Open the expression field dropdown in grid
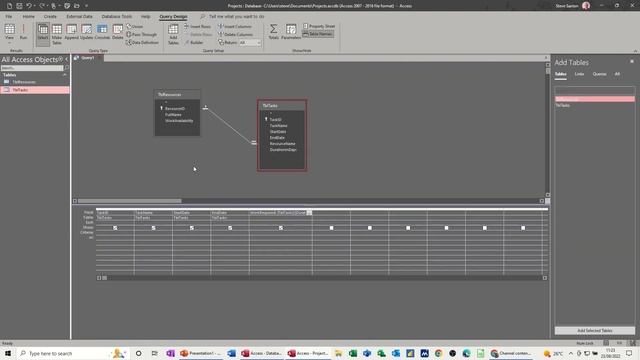 (x=309, y=213)
